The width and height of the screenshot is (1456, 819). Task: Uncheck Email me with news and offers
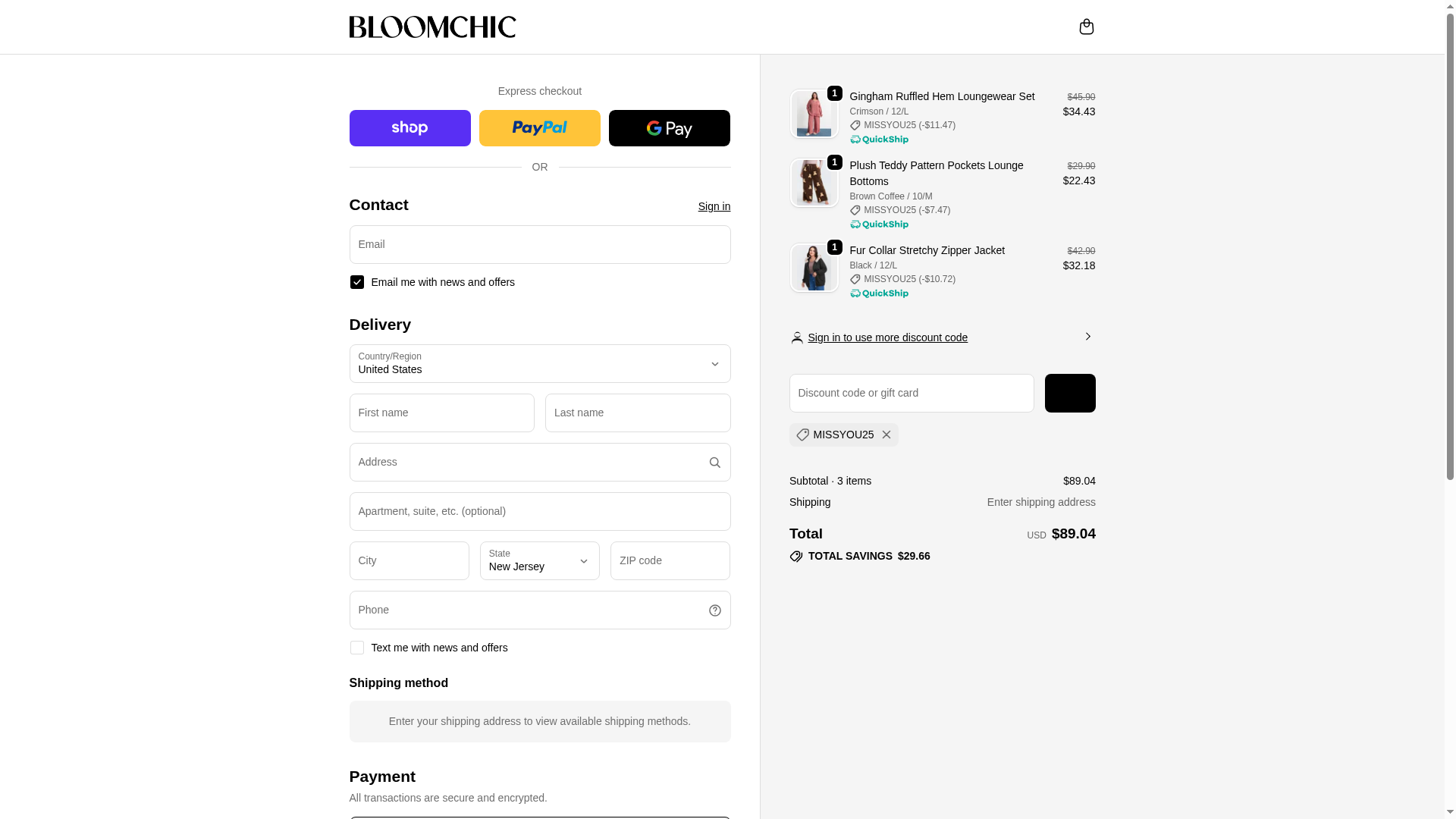click(356, 282)
